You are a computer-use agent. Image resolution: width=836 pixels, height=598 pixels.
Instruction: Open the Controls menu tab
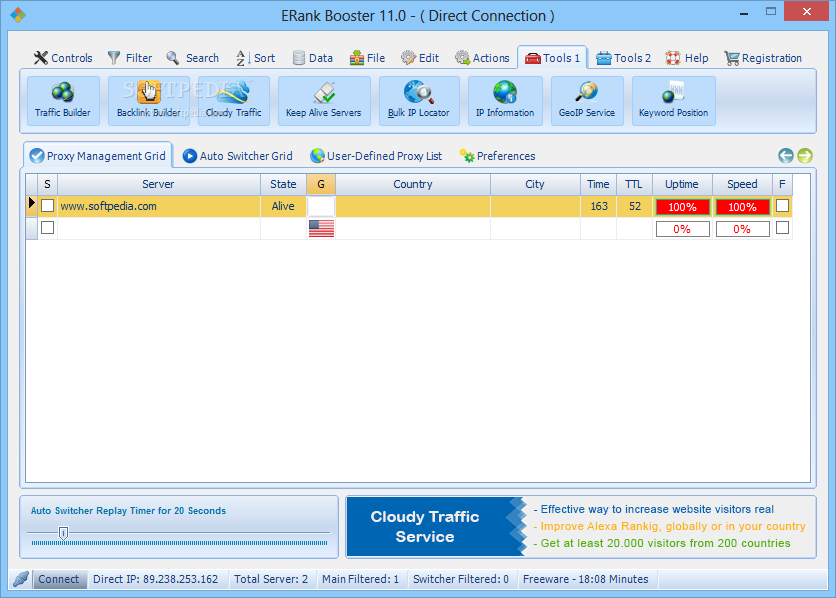click(63, 58)
